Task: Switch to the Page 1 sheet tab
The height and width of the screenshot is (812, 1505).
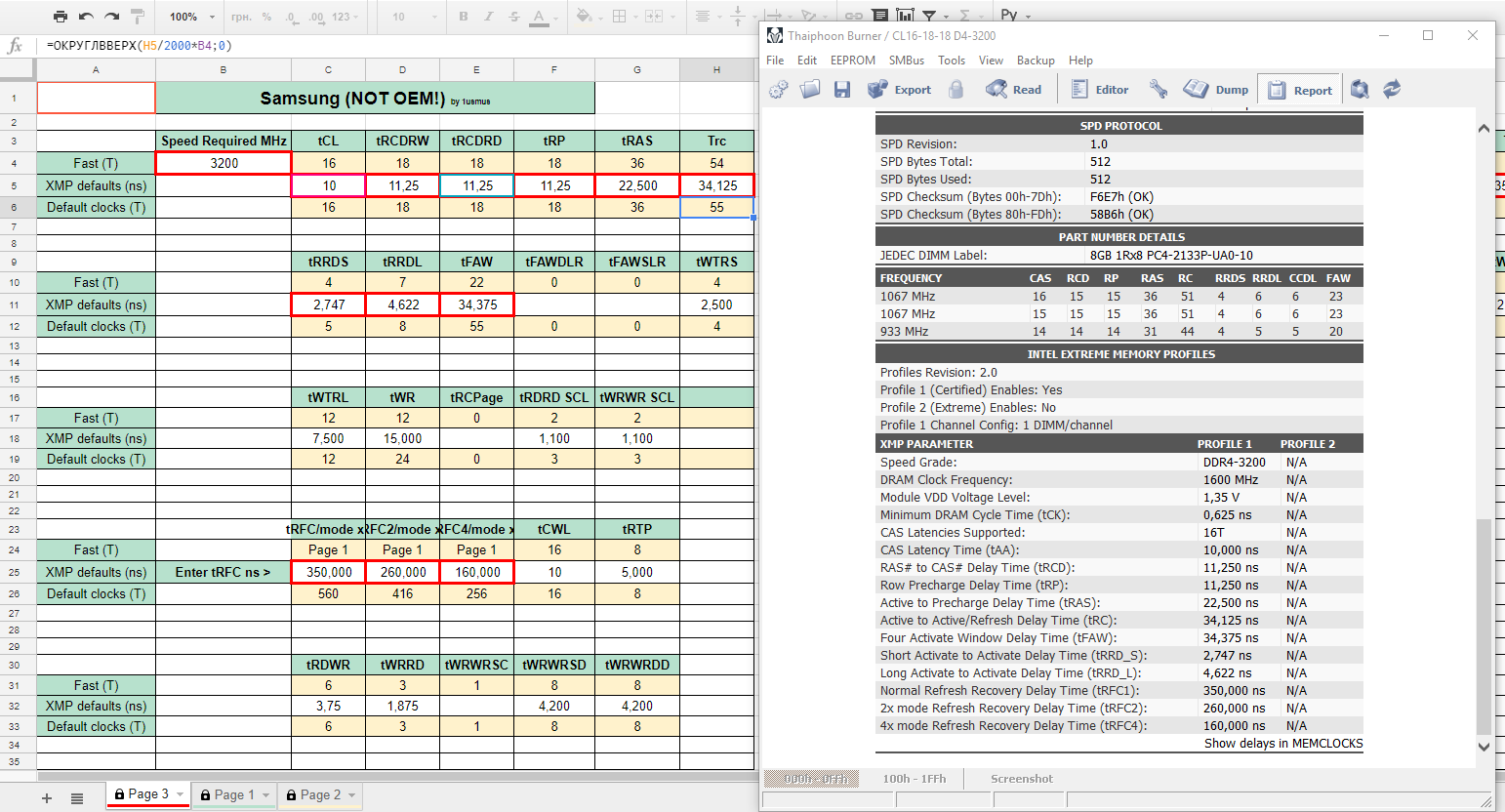Action: click(x=234, y=795)
